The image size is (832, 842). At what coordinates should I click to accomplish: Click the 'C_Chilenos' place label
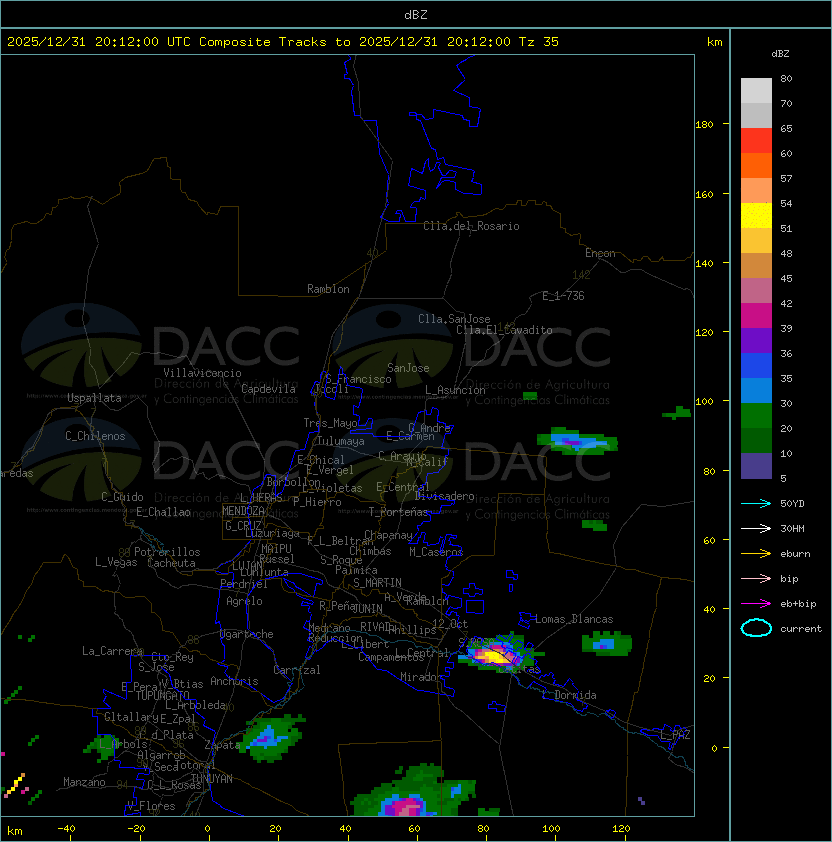pos(95,436)
